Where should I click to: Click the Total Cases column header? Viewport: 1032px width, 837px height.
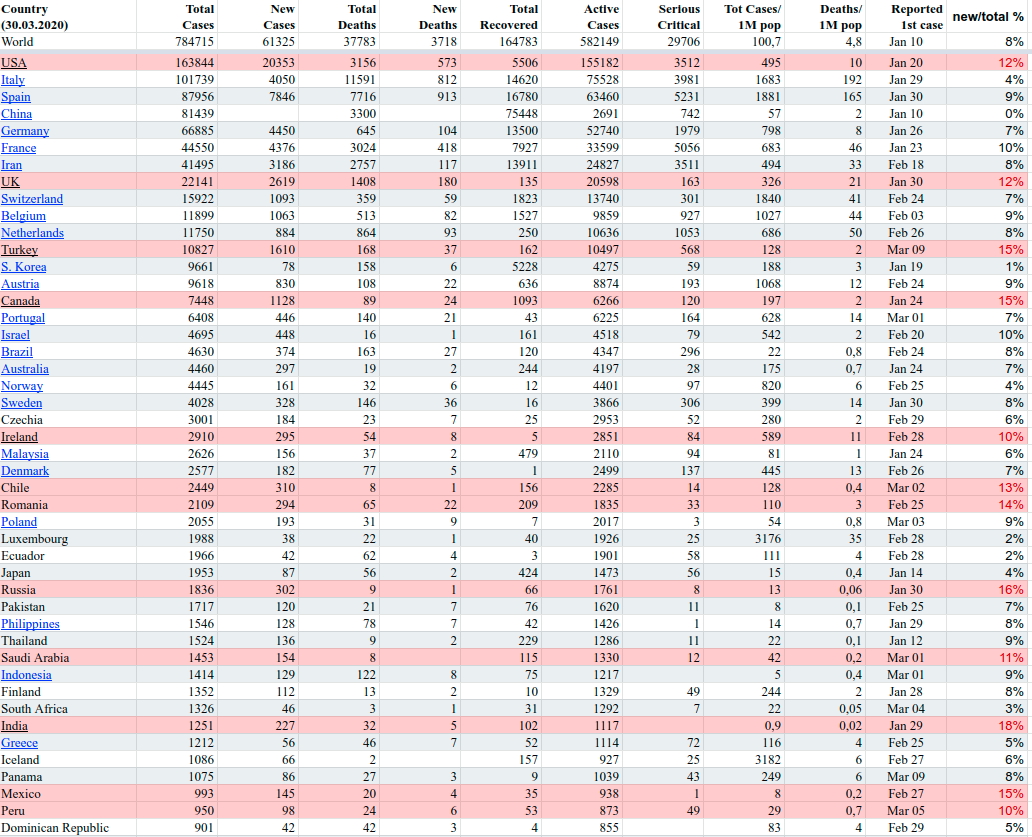point(198,16)
